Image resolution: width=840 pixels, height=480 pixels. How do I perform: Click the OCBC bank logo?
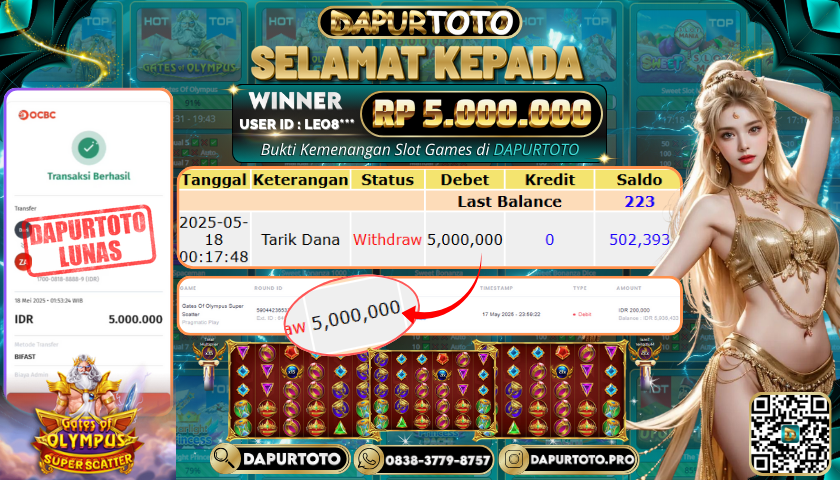(x=37, y=115)
